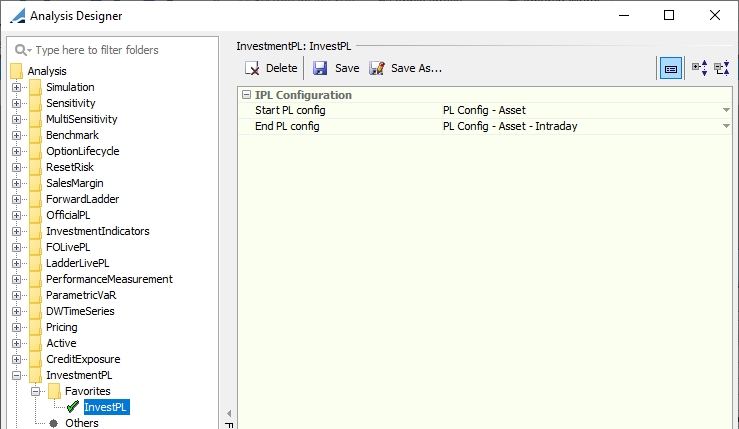Select the DWTimeSeries tree item
The image size is (739, 429).
80,312
